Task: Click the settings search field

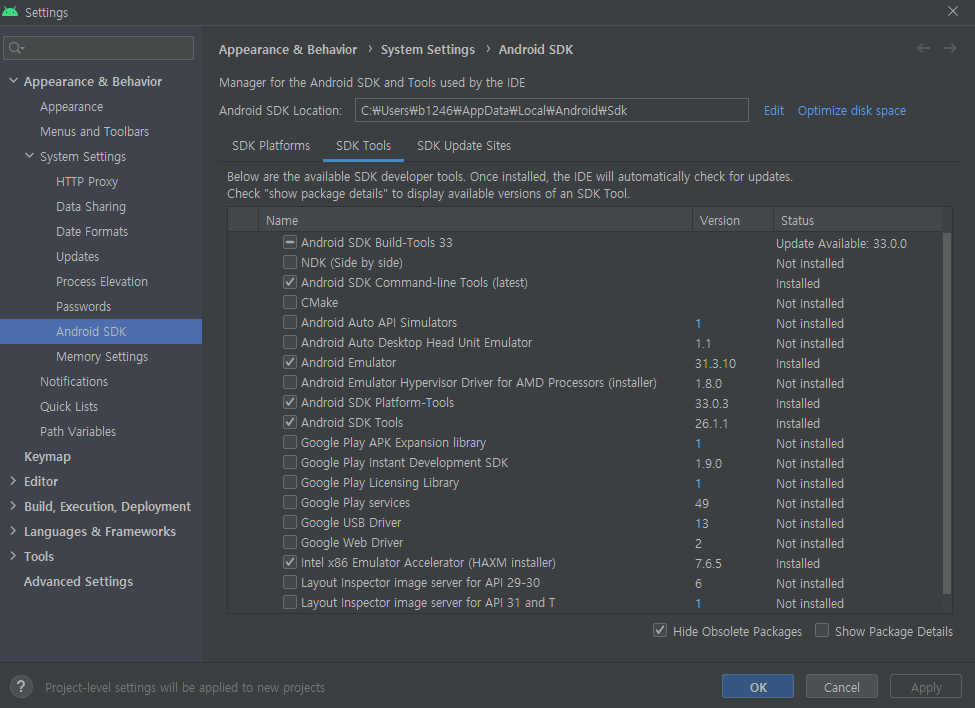Action: click(98, 48)
